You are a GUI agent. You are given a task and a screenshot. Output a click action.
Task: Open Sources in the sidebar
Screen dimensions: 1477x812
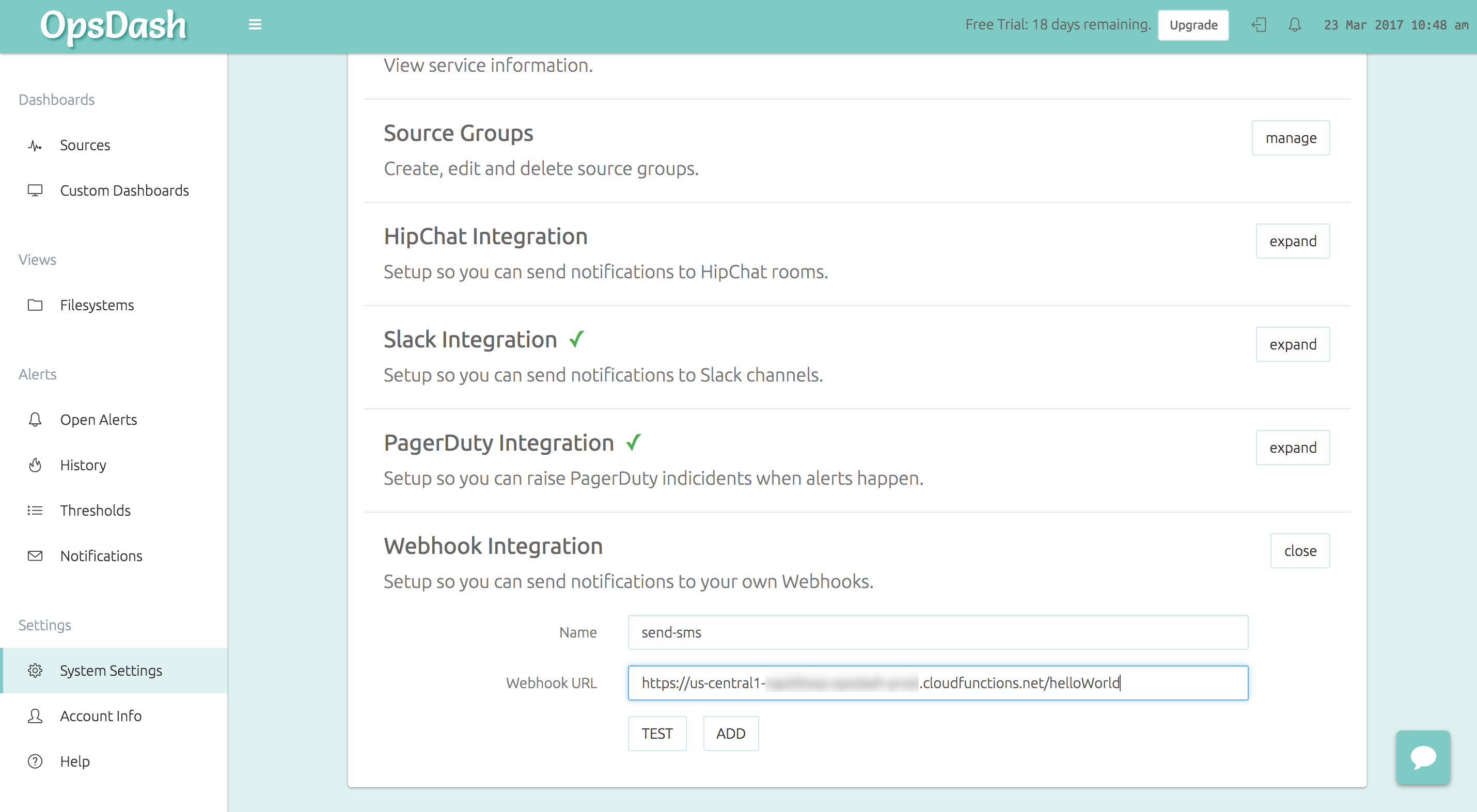coord(85,146)
